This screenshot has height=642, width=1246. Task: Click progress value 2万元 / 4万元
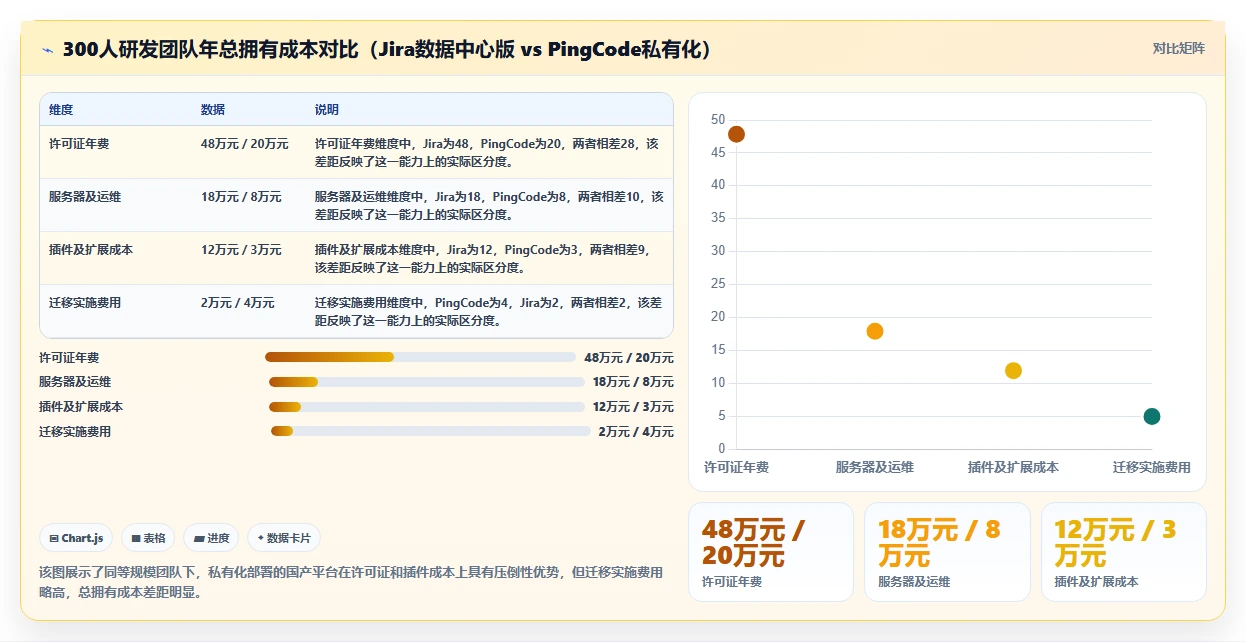636,432
